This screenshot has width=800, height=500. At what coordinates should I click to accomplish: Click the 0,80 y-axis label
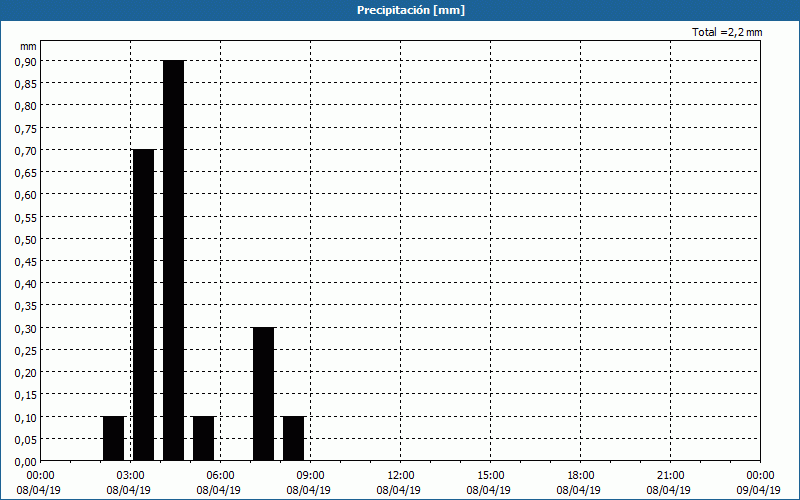coord(26,106)
